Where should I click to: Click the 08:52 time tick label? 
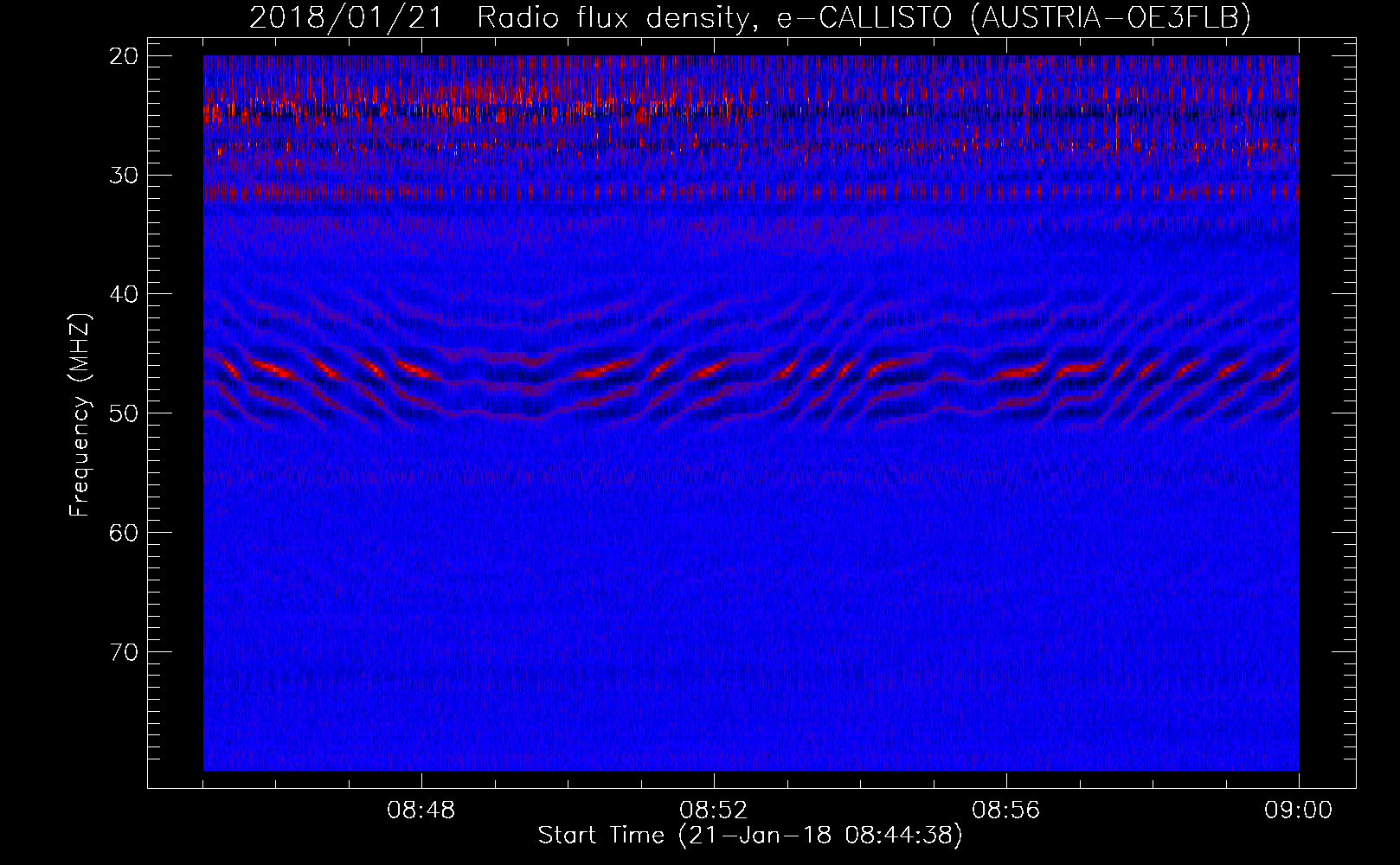[713, 811]
